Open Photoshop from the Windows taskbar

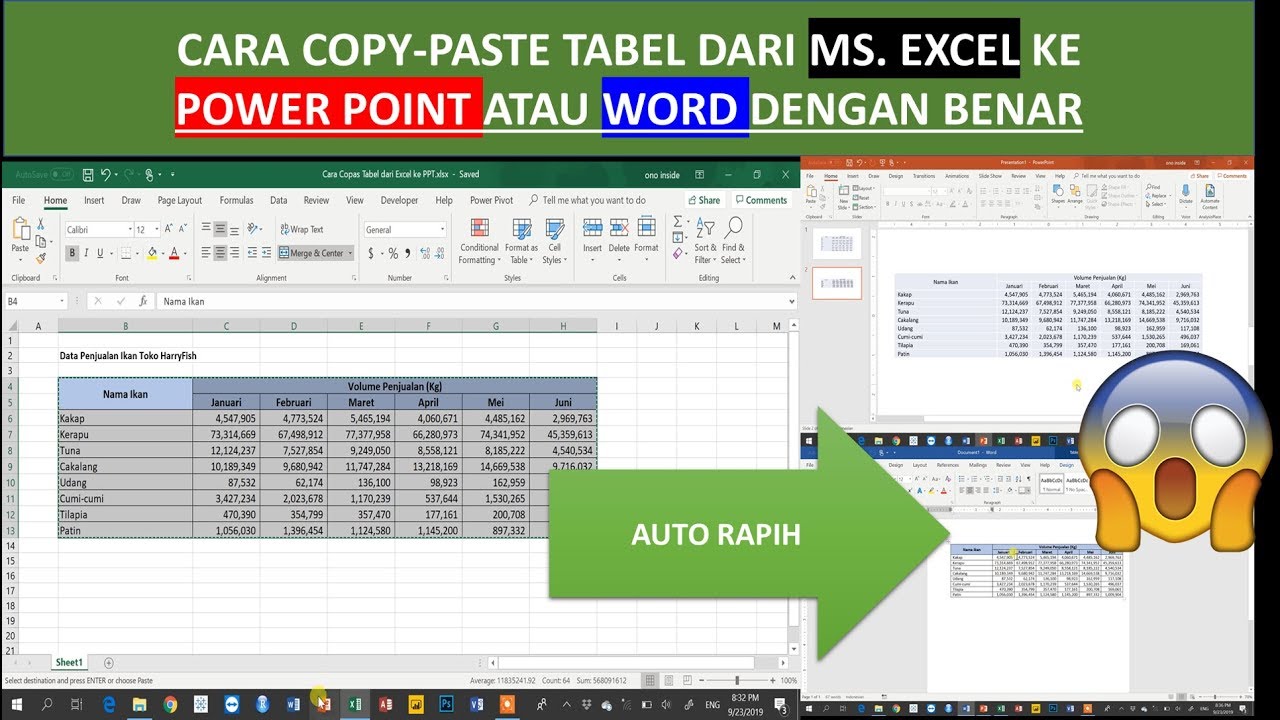click(445, 704)
